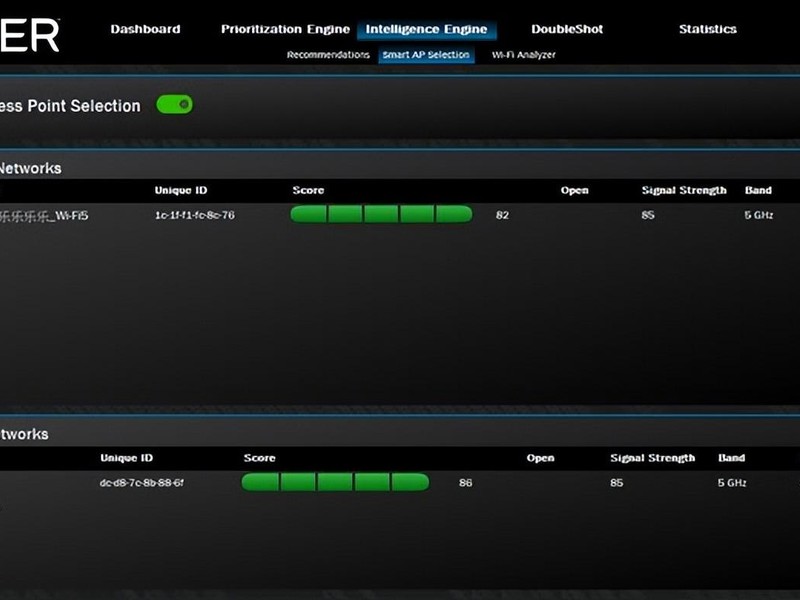Viewport: 800px width, 600px height.
Task: Select the Smart AP Selection sub-tab
Action: 426,55
